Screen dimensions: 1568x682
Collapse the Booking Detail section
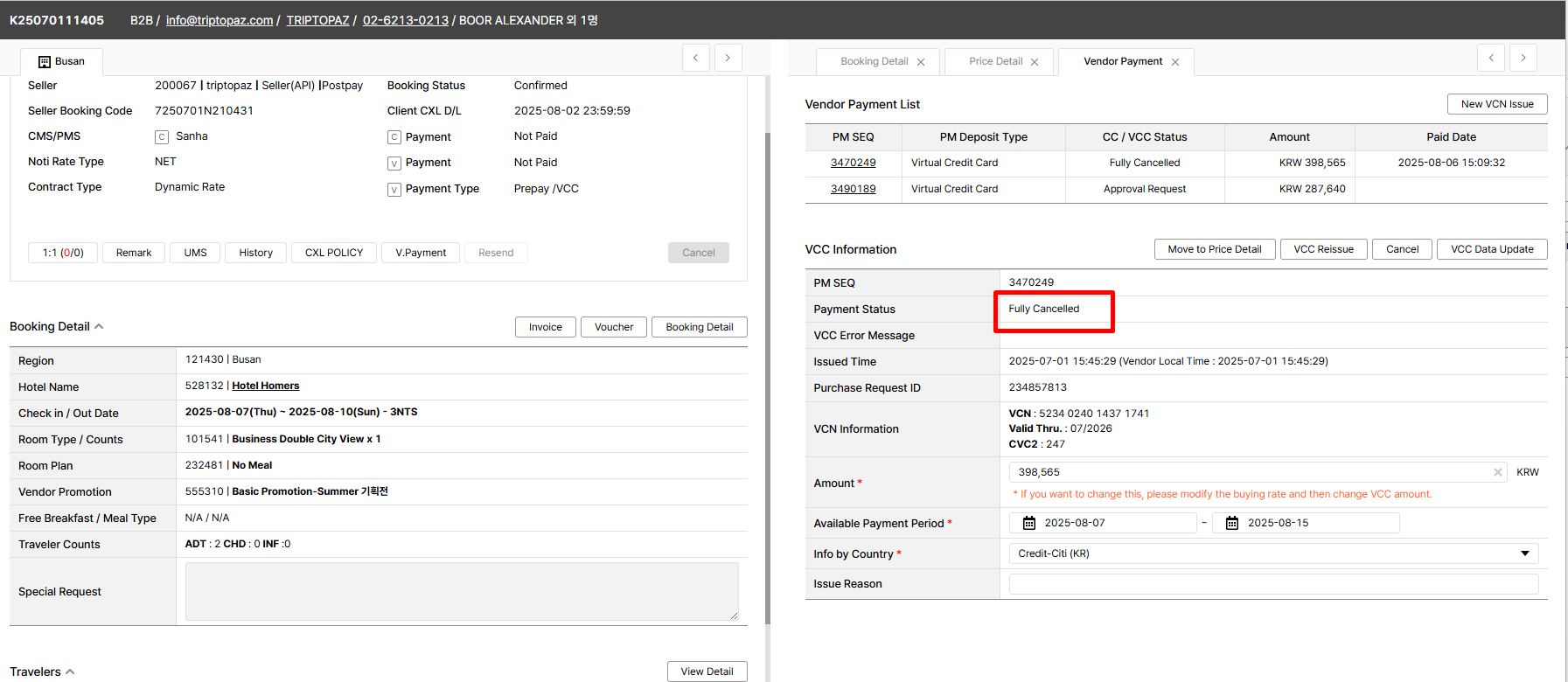click(x=99, y=326)
